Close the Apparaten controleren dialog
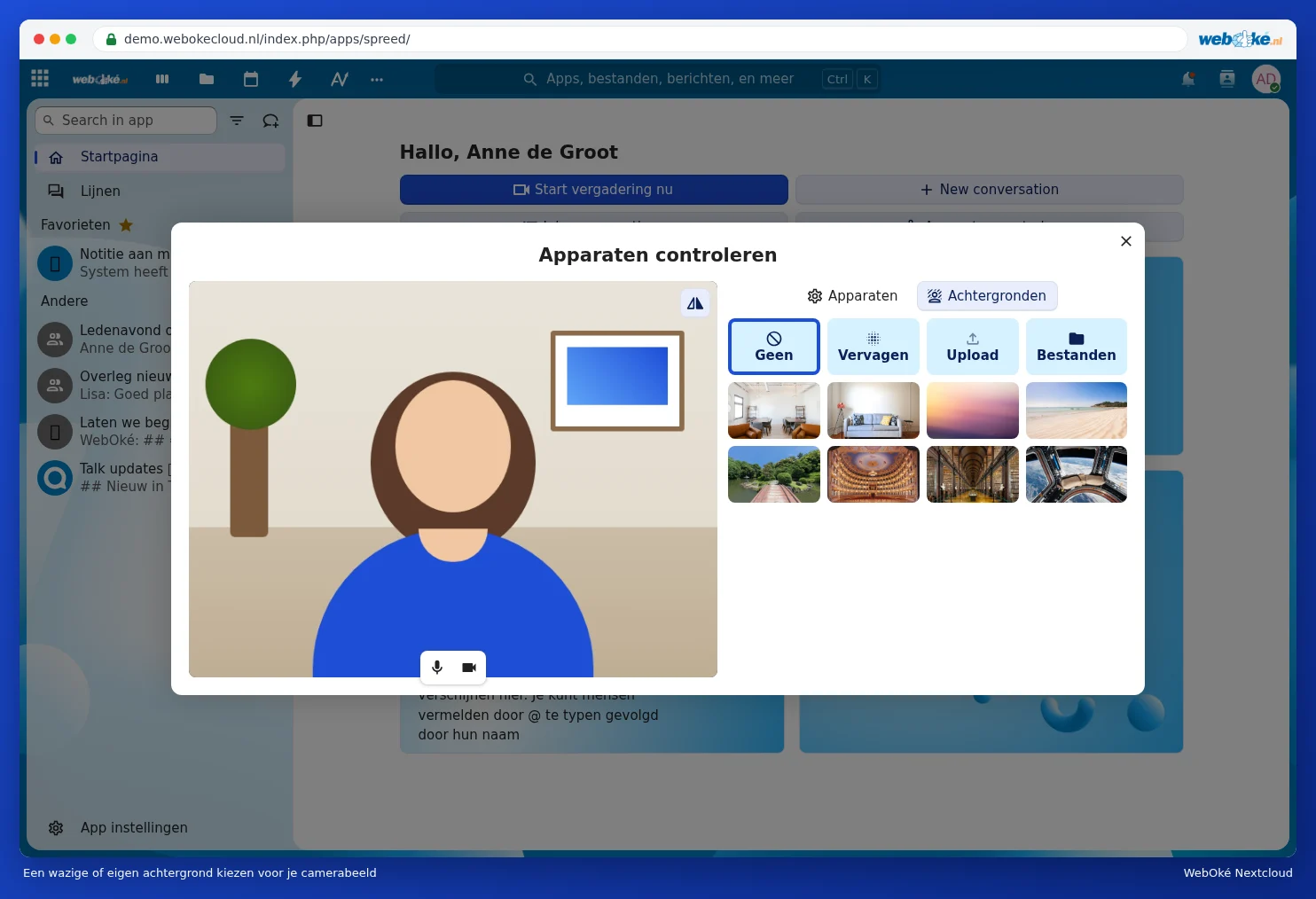 1126,241
